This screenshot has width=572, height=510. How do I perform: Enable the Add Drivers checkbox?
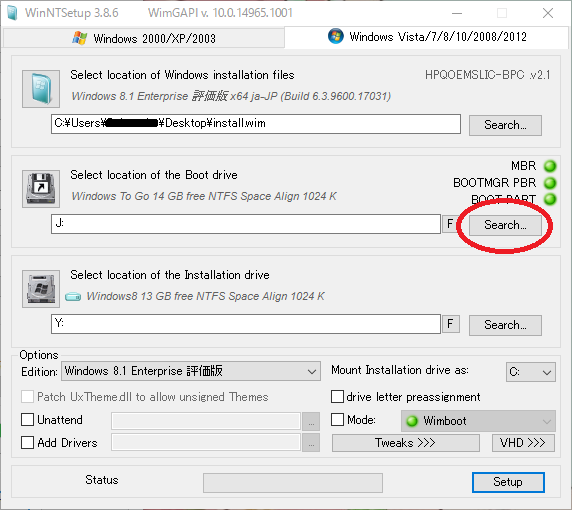pyautogui.click(x=27, y=443)
